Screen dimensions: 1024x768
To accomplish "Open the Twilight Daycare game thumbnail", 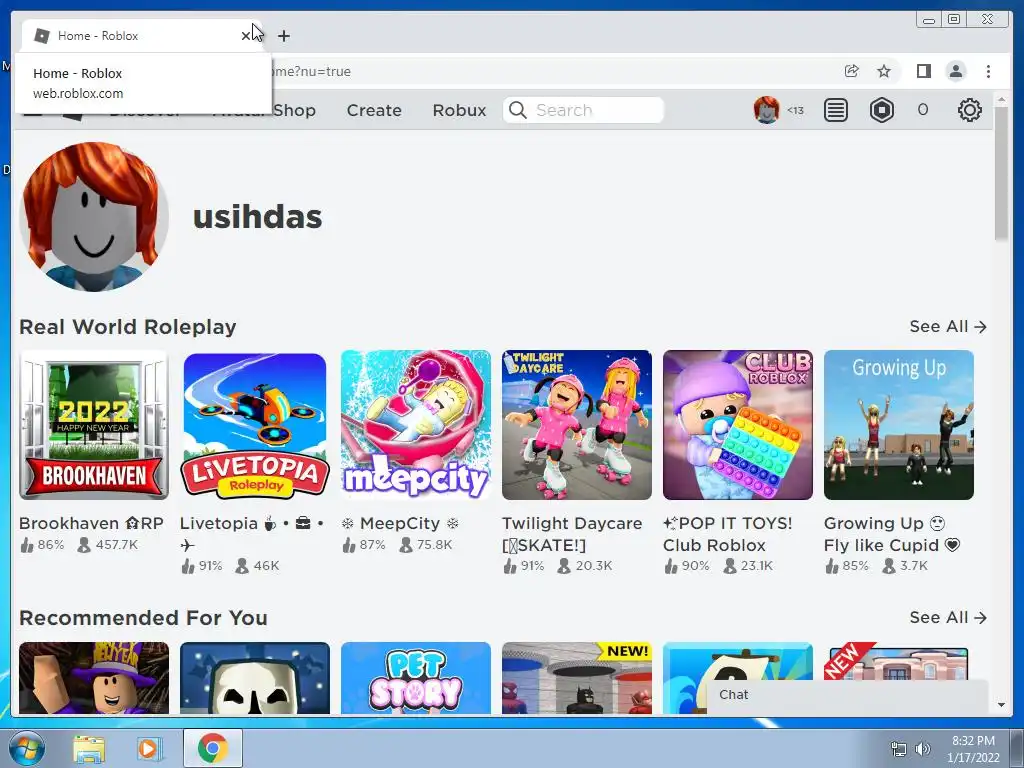I will 577,425.
